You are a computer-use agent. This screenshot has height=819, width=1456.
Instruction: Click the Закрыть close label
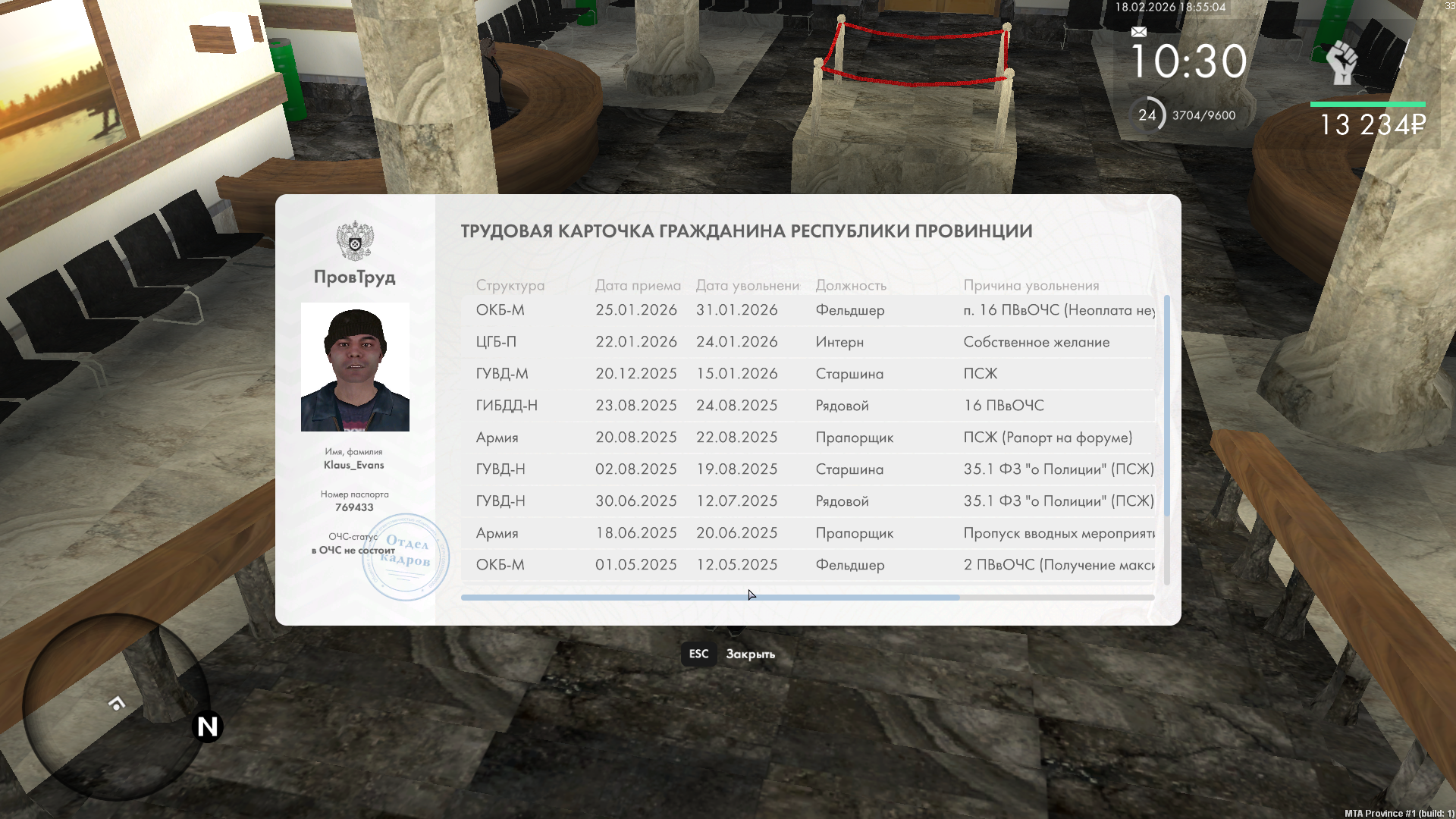pos(750,654)
